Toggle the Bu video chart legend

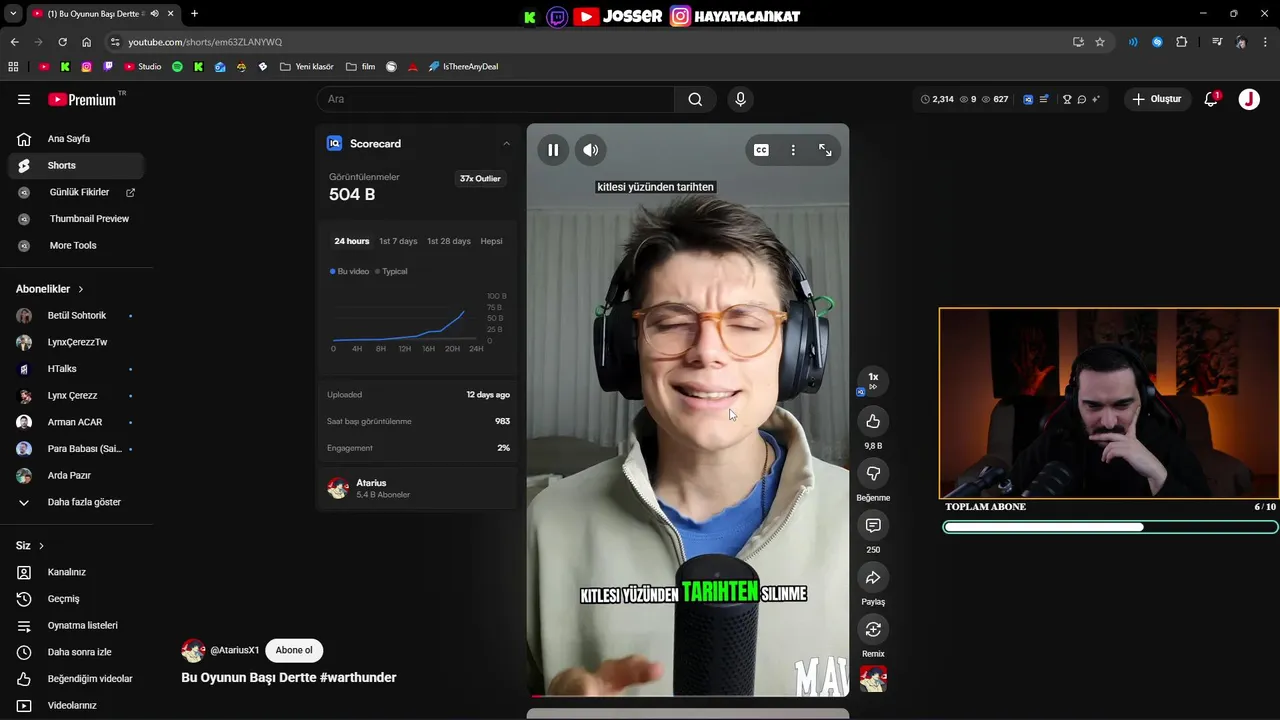tap(349, 271)
